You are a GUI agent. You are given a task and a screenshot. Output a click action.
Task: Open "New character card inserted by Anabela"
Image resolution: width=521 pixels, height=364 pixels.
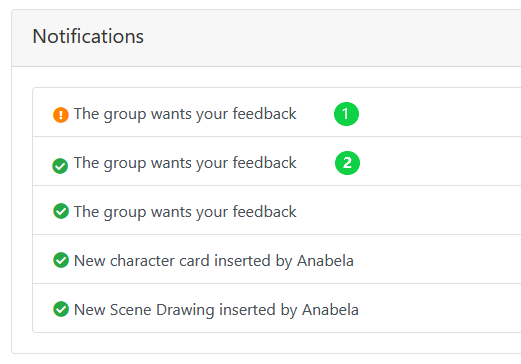214,261
